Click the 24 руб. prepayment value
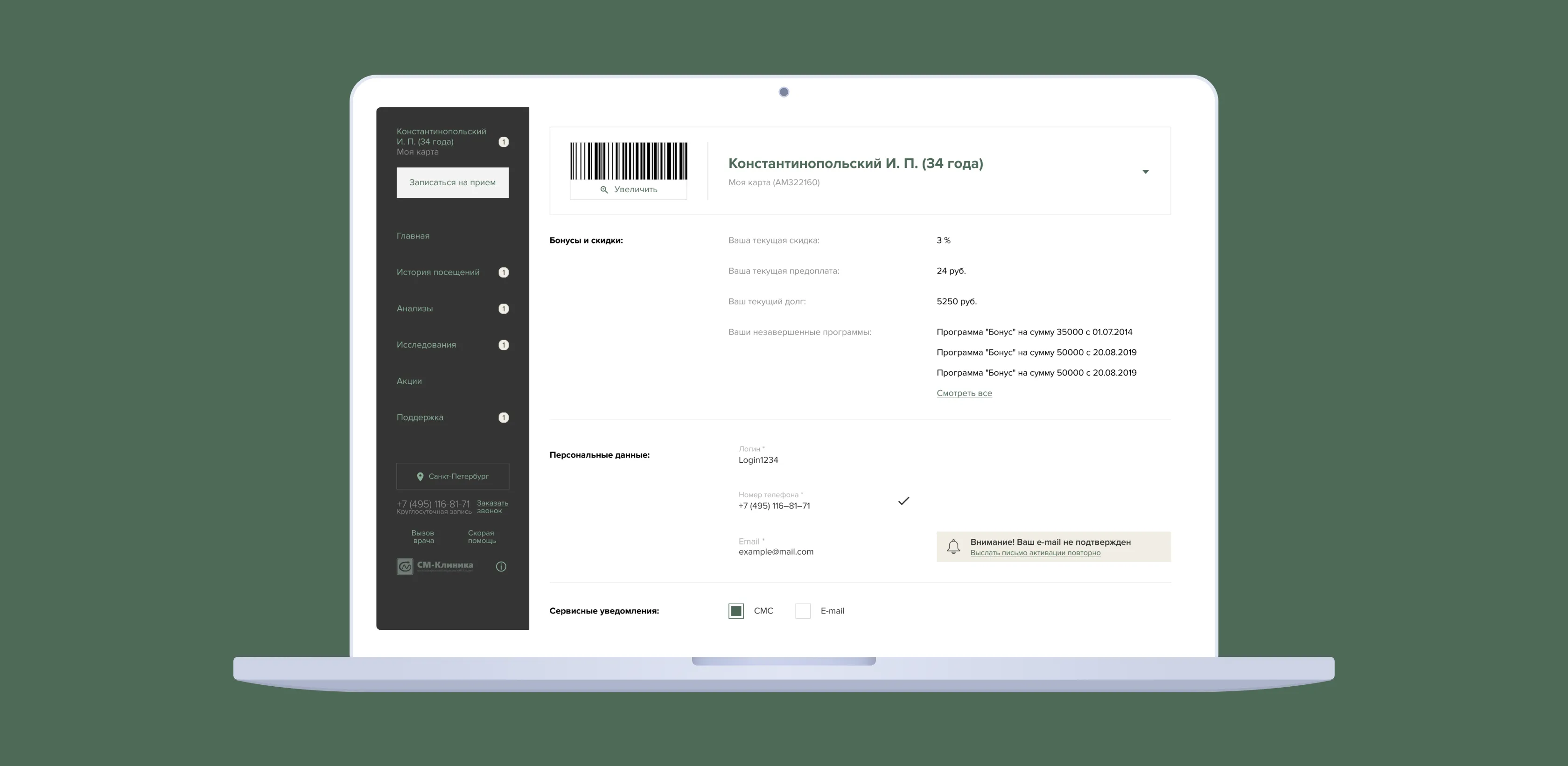Image resolution: width=1568 pixels, height=766 pixels. coord(951,271)
